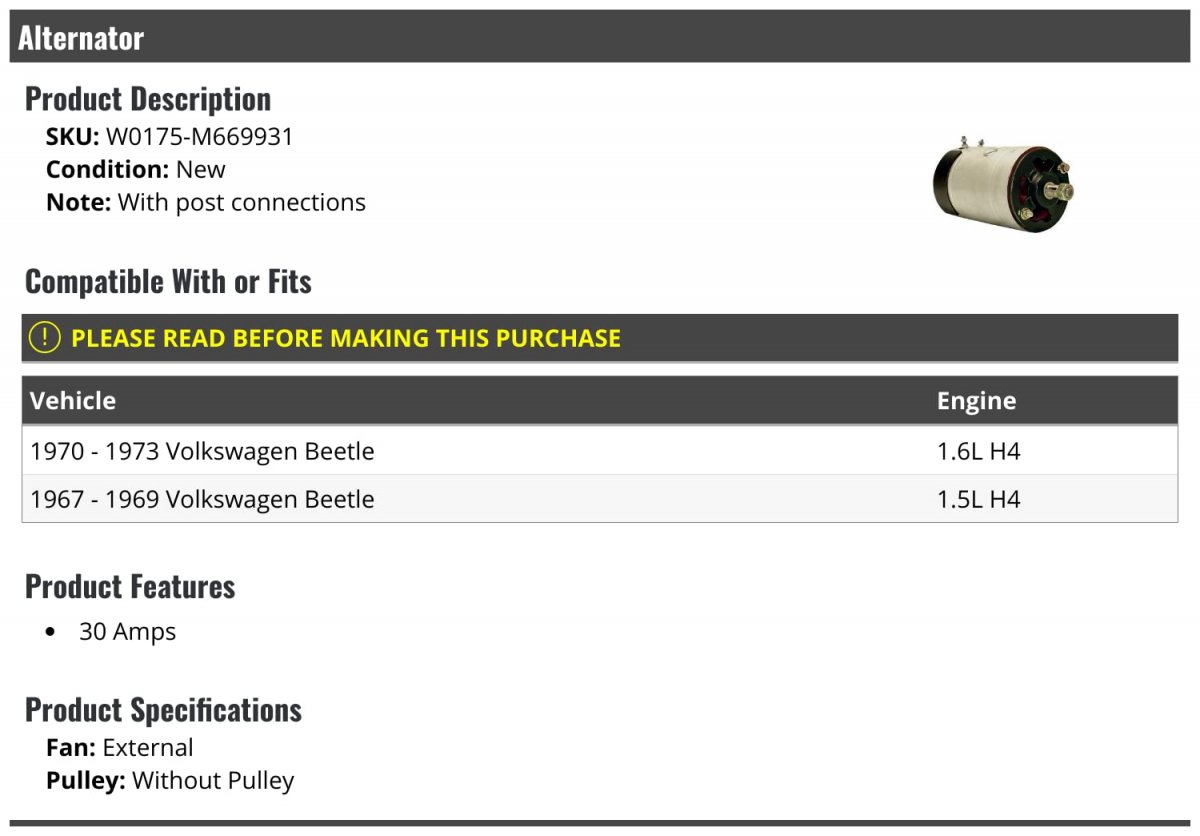The height and width of the screenshot is (836, 1200).
Task: Select the 1970 - 1973 Volkswagen Beetle row
Action: point(600,451)
